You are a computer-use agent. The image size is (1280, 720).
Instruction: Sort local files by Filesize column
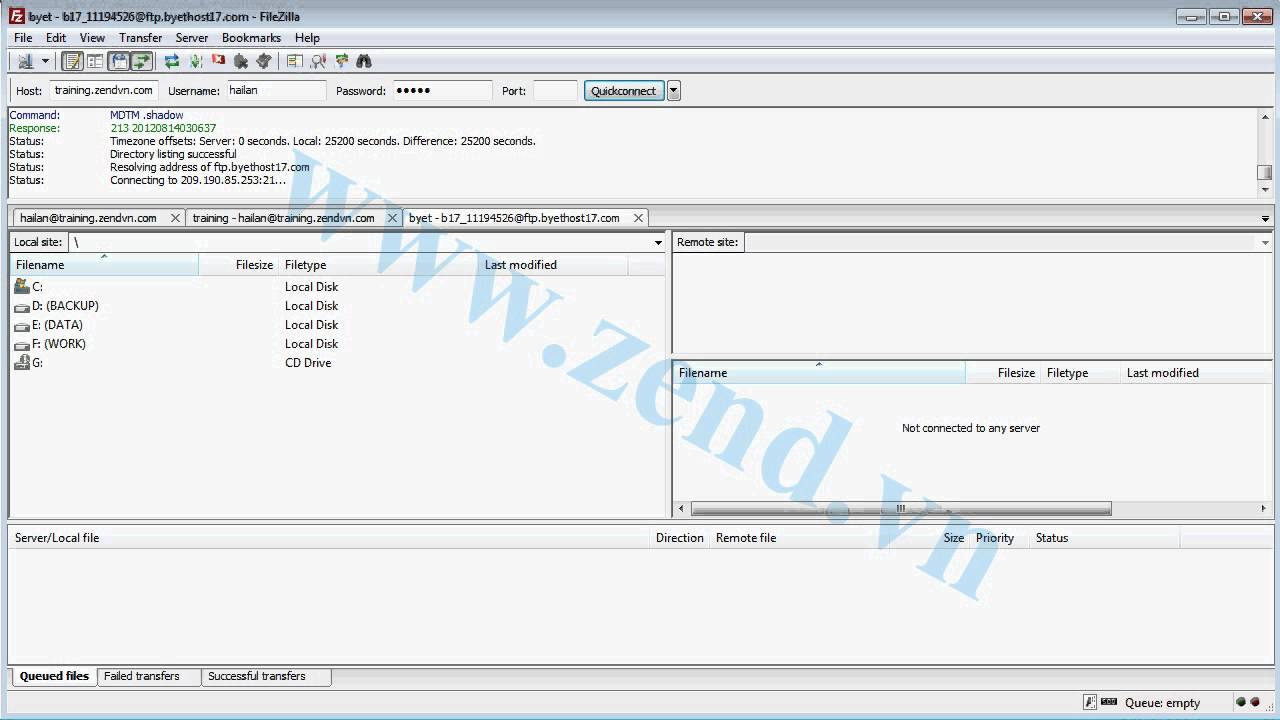238,265
